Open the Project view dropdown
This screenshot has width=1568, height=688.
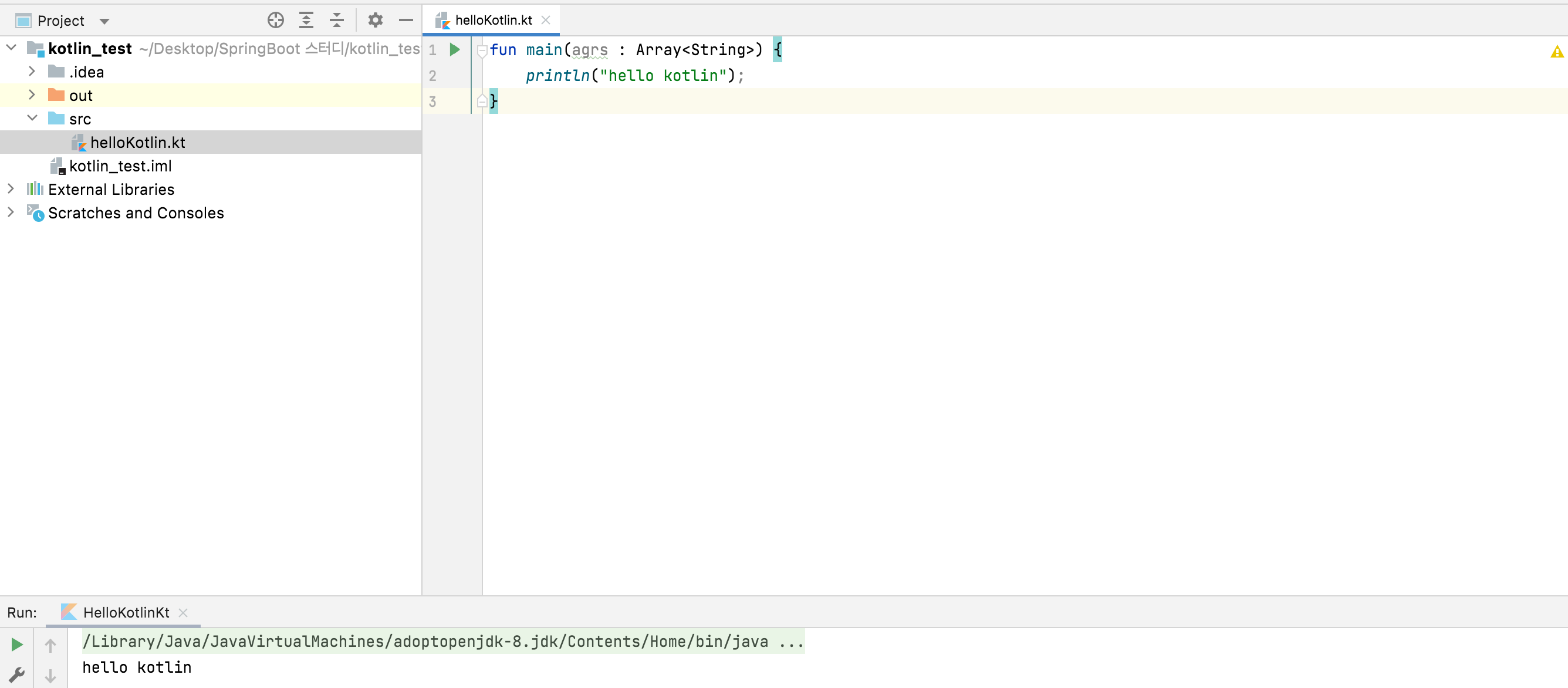coord(104,21)
